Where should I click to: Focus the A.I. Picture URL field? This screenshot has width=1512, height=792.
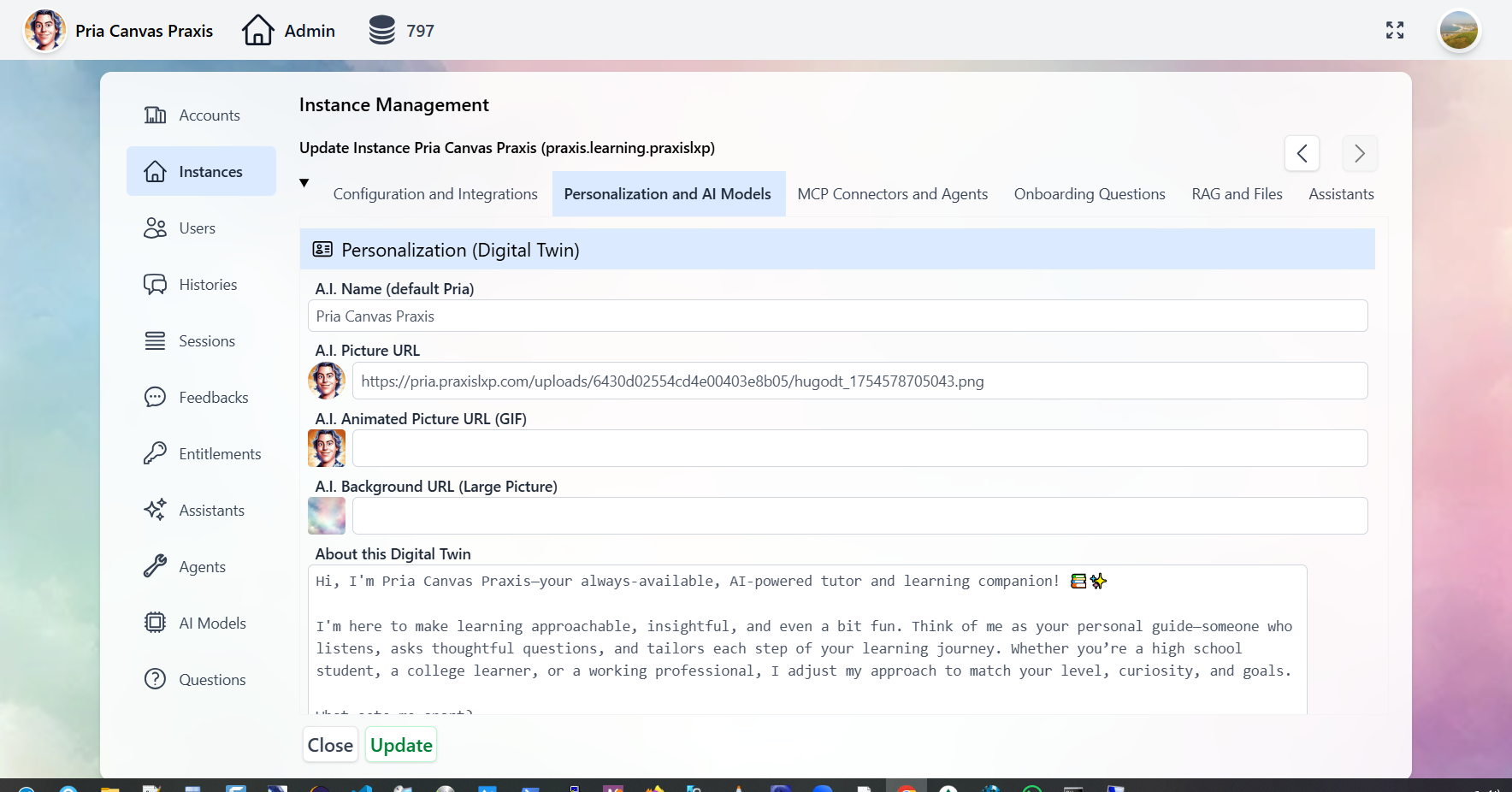pos(859,381)
